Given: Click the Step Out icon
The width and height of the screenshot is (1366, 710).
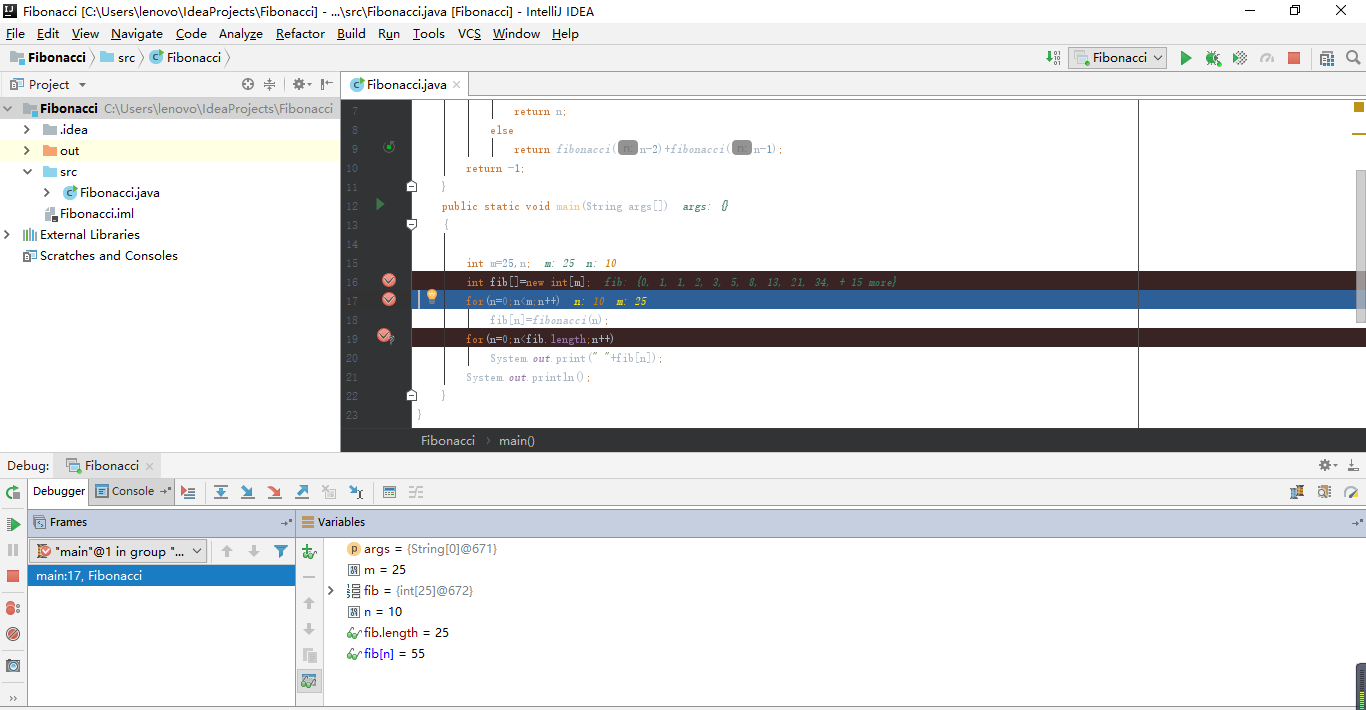Looking at the screenshot, I should coord(301,492).
